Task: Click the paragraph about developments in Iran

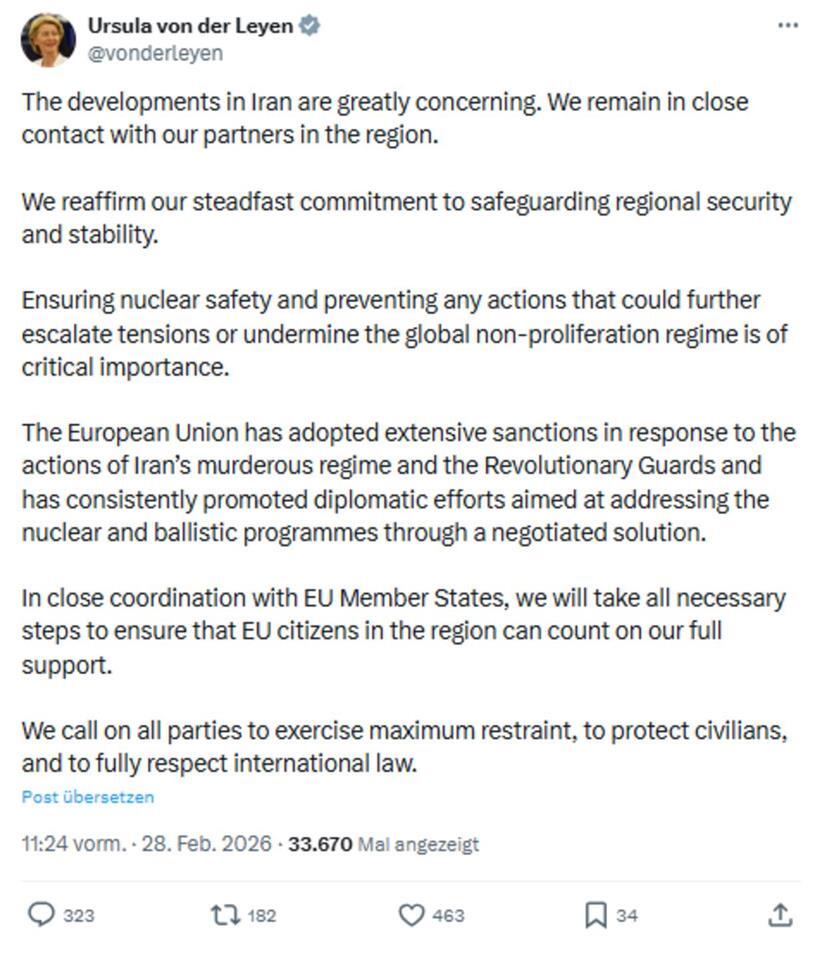Action: [x=384, y=118]
